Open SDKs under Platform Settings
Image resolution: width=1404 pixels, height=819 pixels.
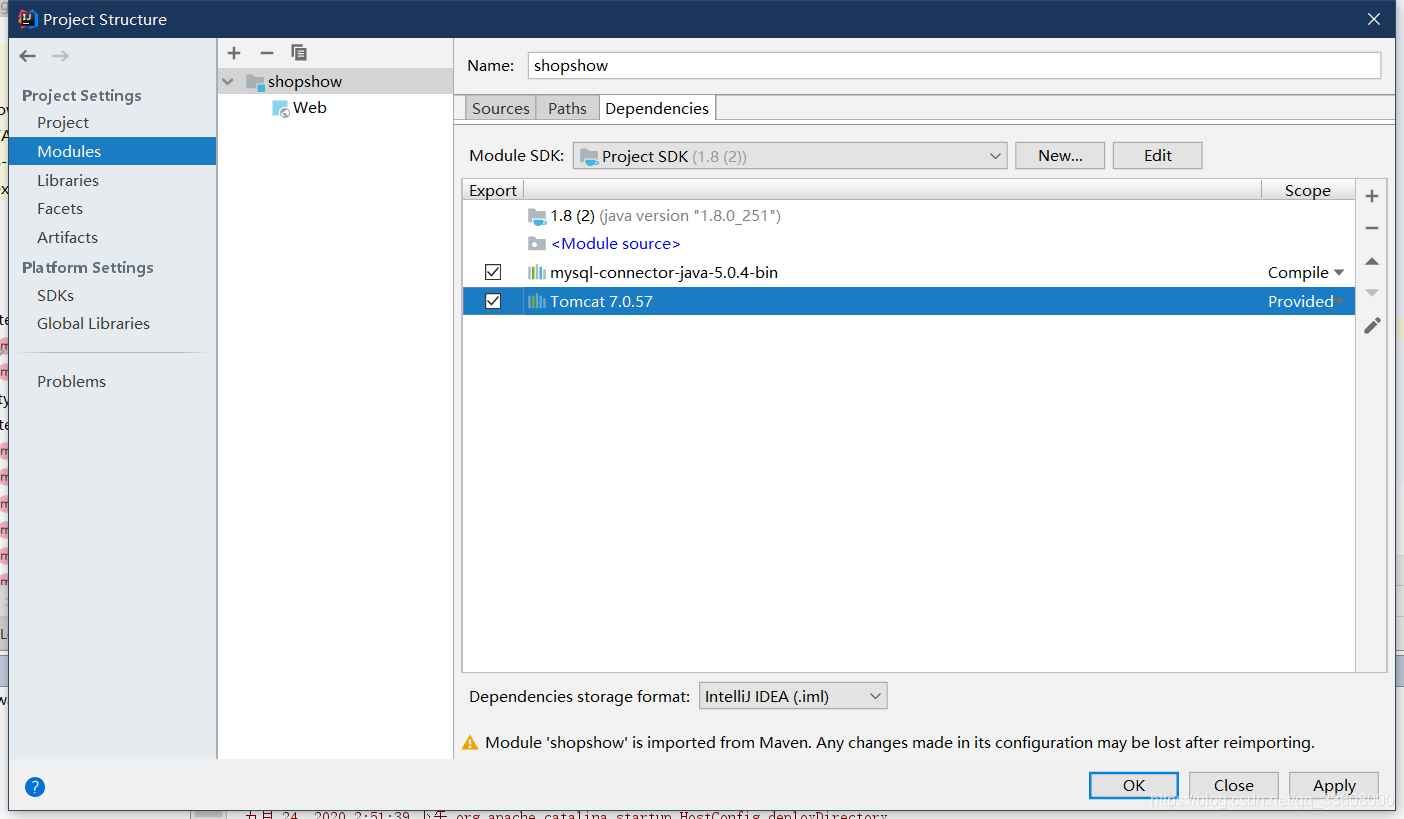(55, 295)
